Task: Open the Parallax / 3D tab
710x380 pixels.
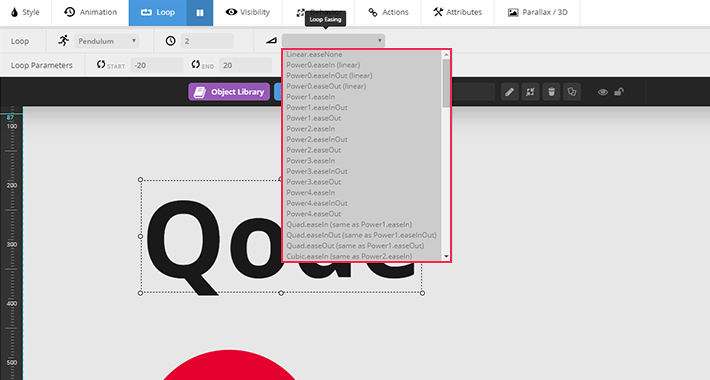Action: (537, 13)
